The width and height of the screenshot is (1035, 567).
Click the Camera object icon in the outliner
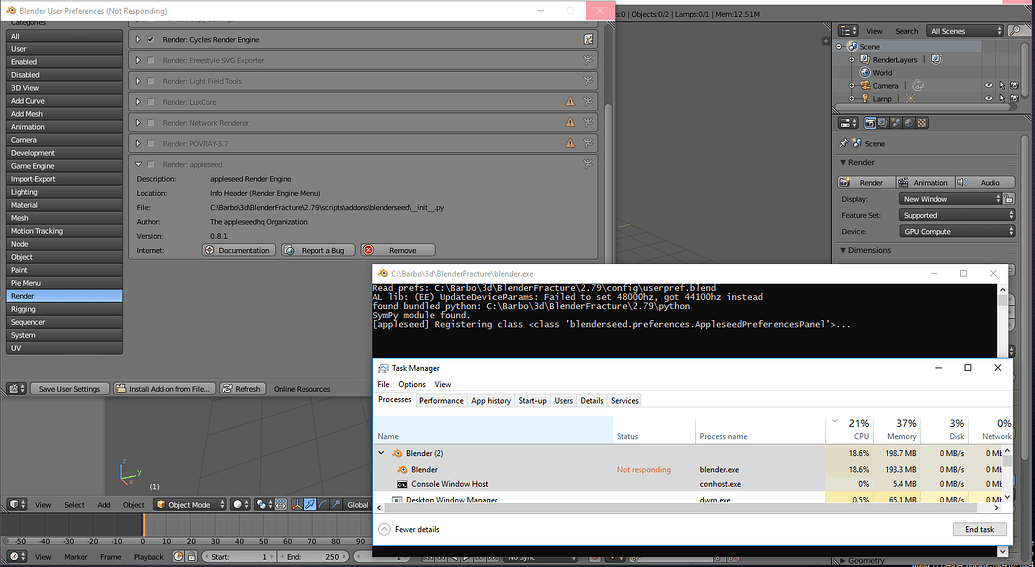865,86
